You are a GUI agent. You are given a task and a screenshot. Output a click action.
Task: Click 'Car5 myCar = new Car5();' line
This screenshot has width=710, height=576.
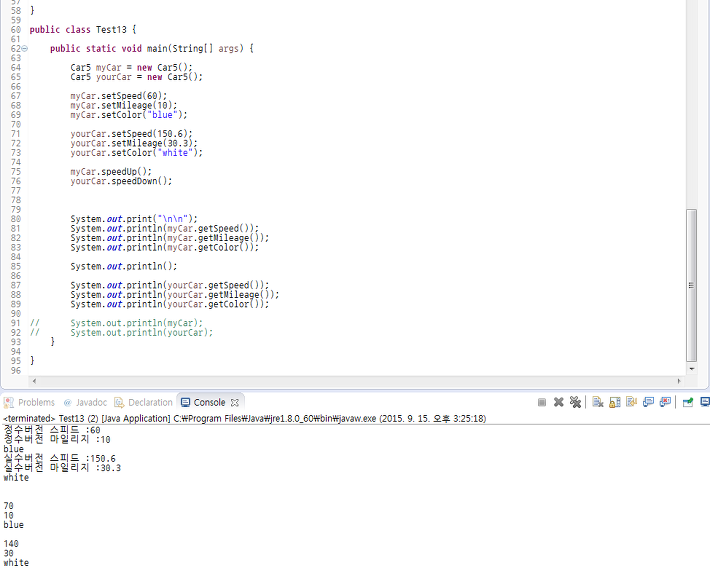(x=131, y=67)
